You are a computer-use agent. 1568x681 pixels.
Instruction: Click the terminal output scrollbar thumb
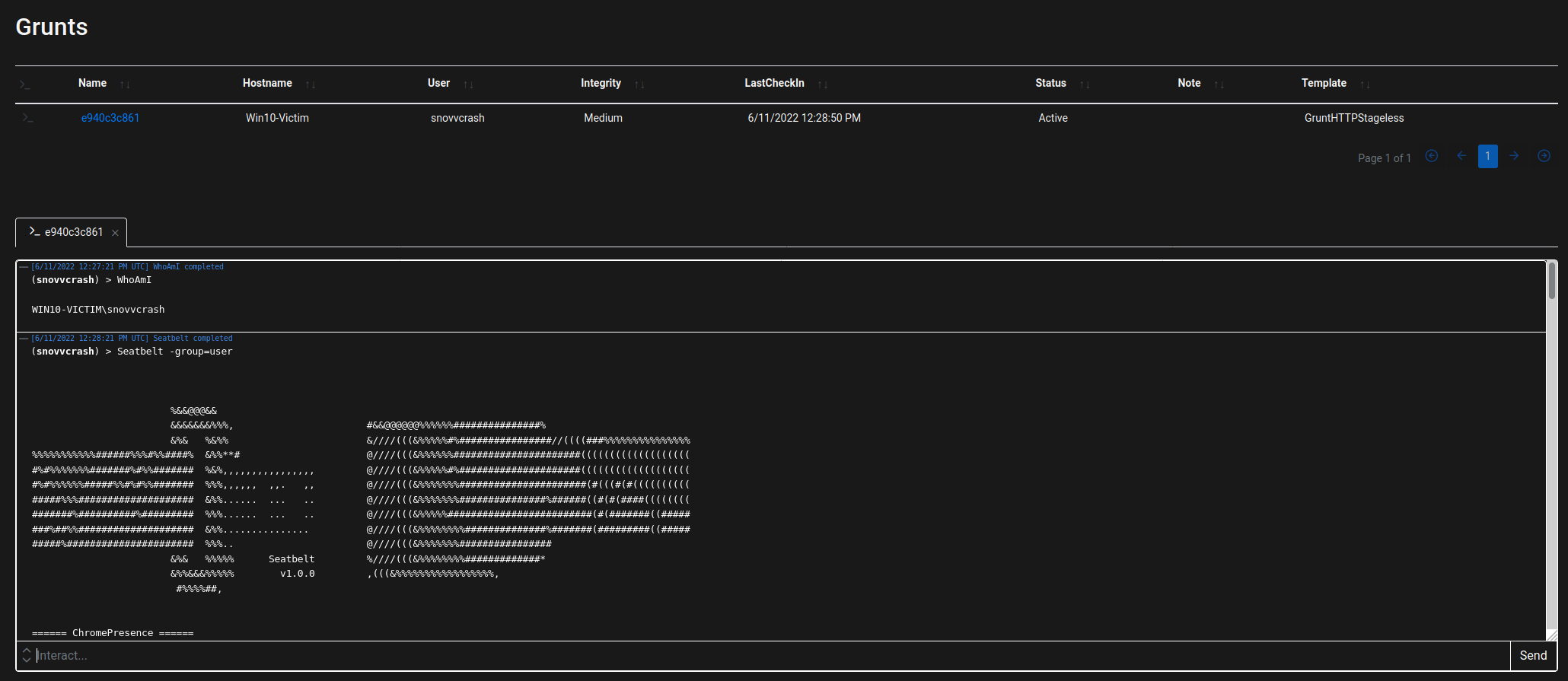point(1551,282)
